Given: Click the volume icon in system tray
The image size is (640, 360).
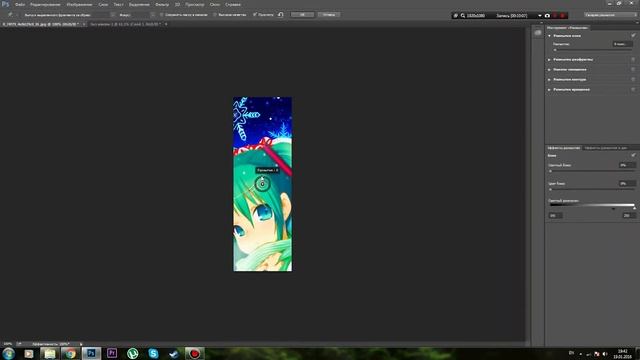Looking at the screenshot, I should [604, 354].
